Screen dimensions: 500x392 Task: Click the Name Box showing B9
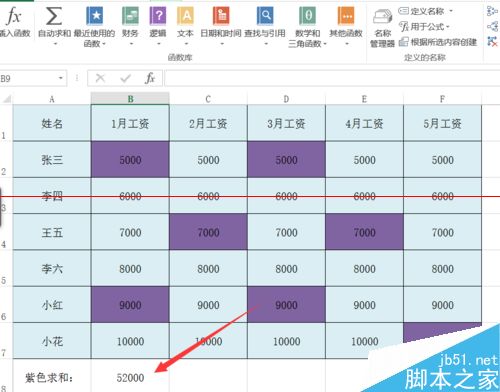28,78
